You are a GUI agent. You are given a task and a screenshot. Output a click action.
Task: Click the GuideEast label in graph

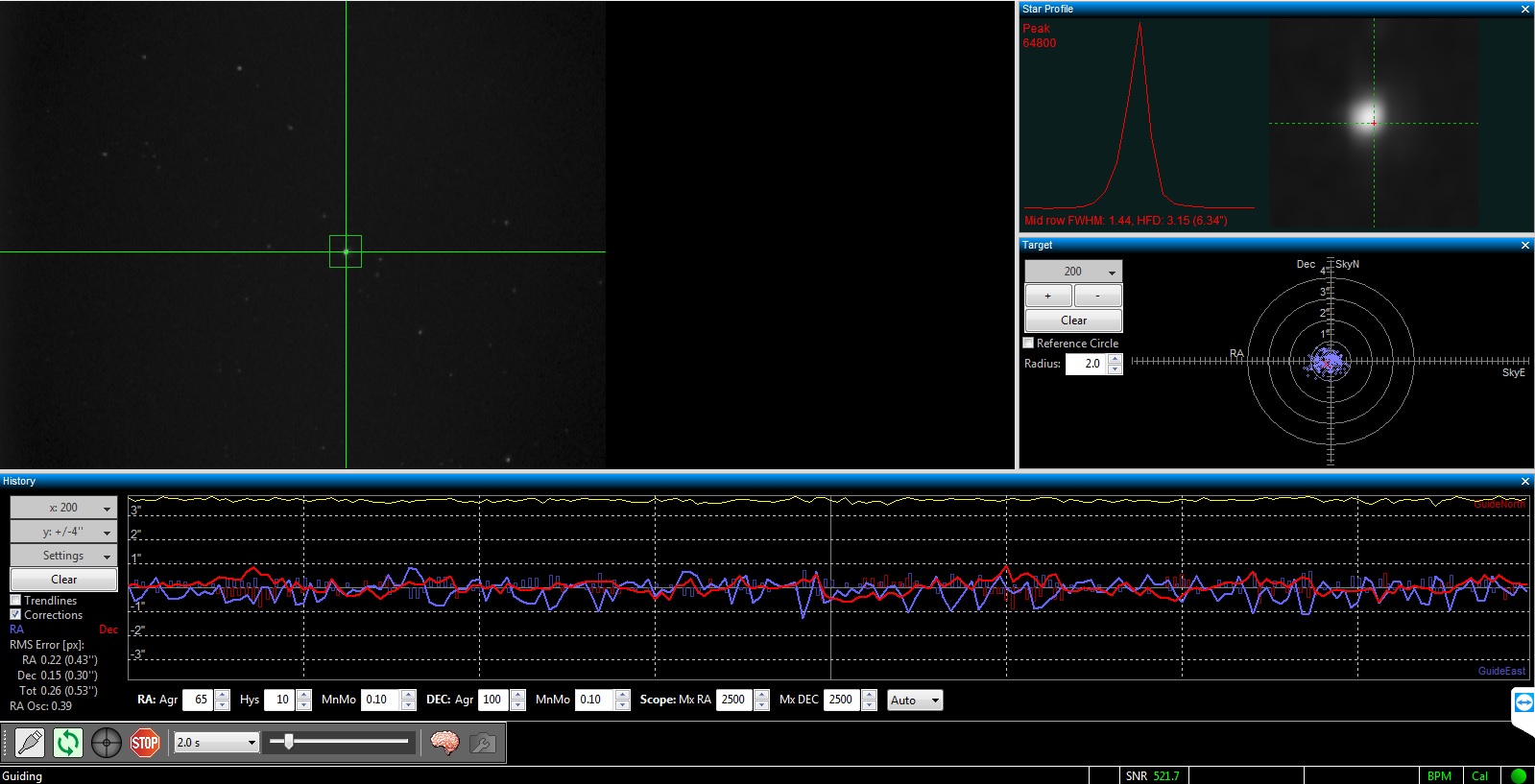click(x=1501, y=671)
